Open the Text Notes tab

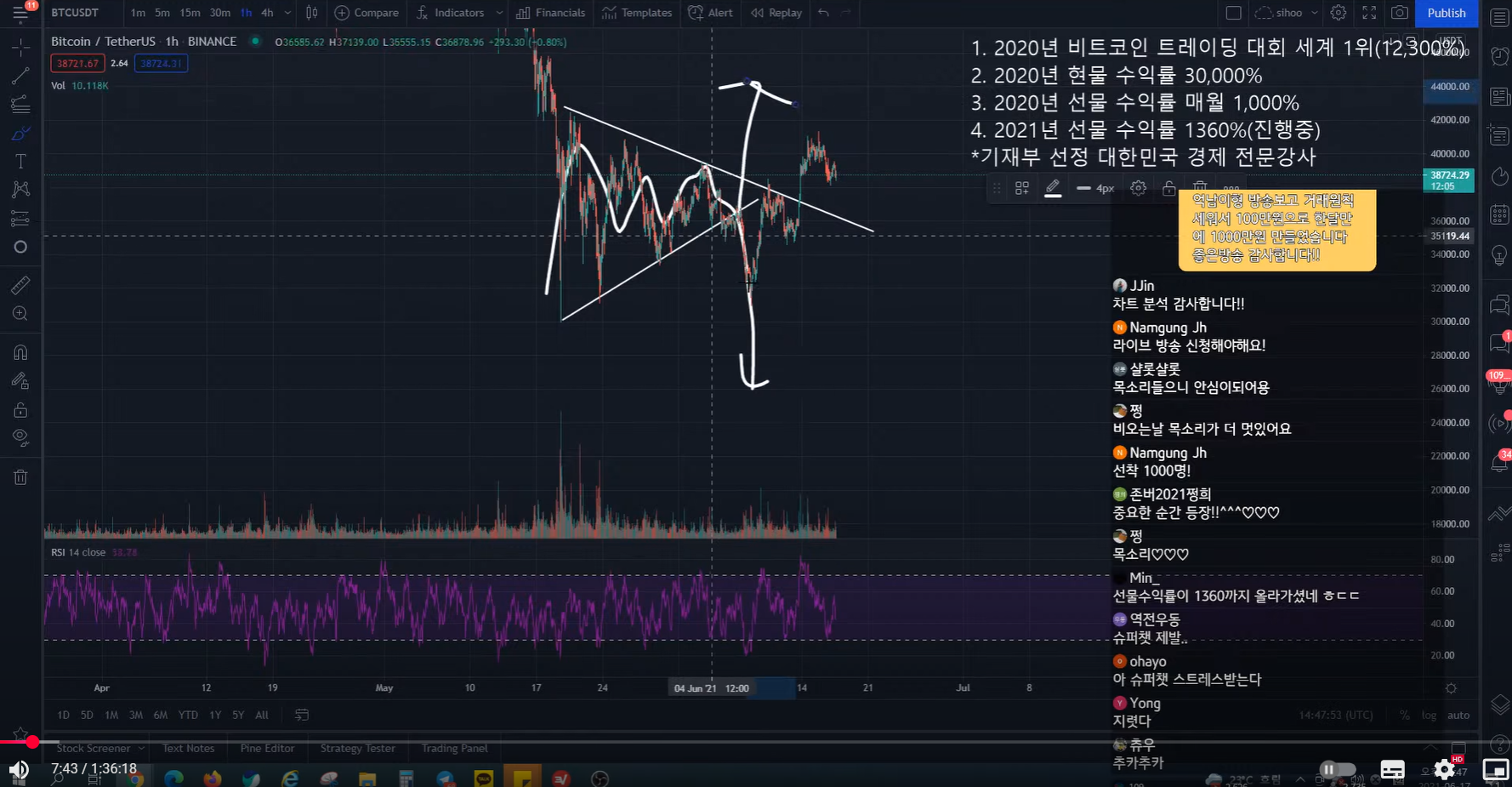[188, 748]
